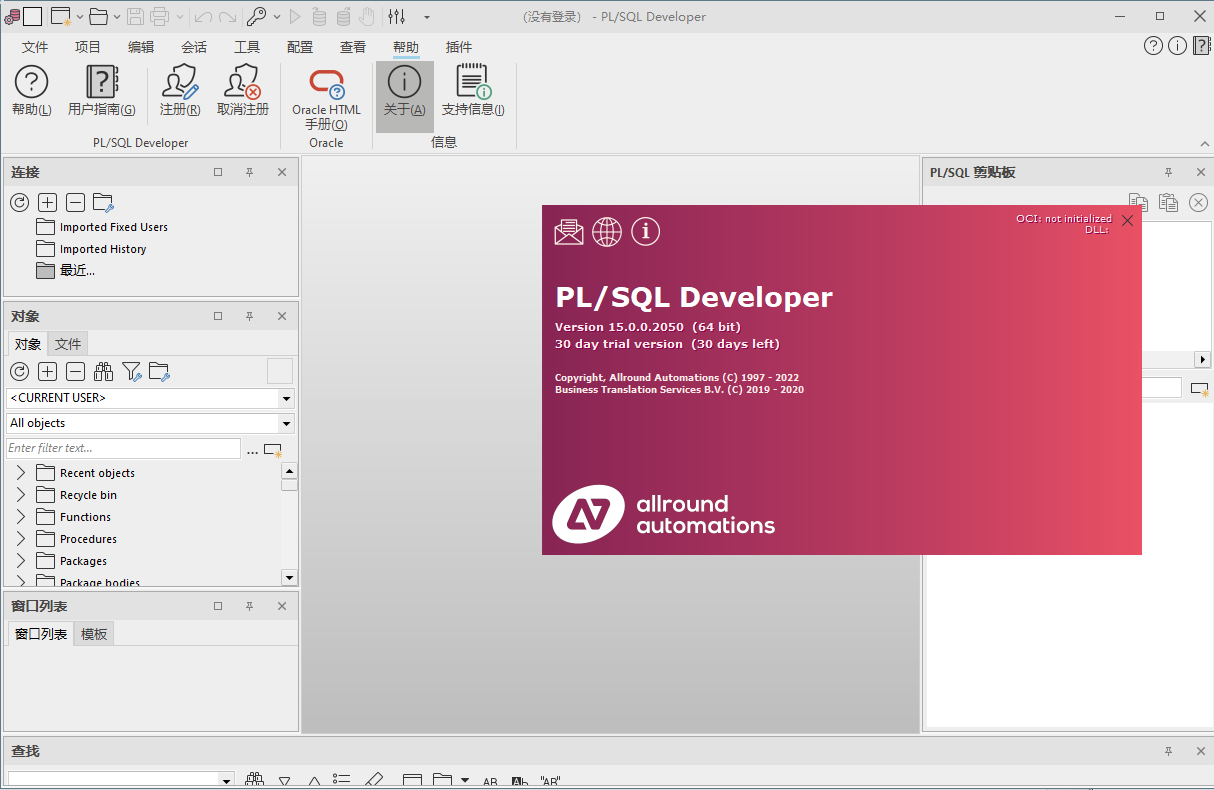Viewport: 1214px width, 790px height.
Task: Expand the Functions tree folder
Action: 20,517
